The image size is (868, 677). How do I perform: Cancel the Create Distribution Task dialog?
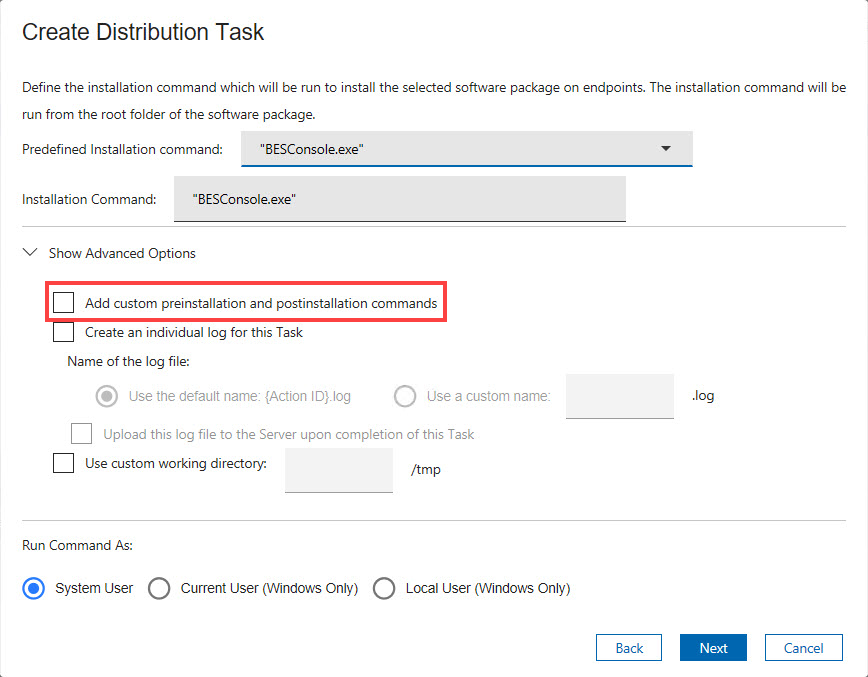point(804,647)
